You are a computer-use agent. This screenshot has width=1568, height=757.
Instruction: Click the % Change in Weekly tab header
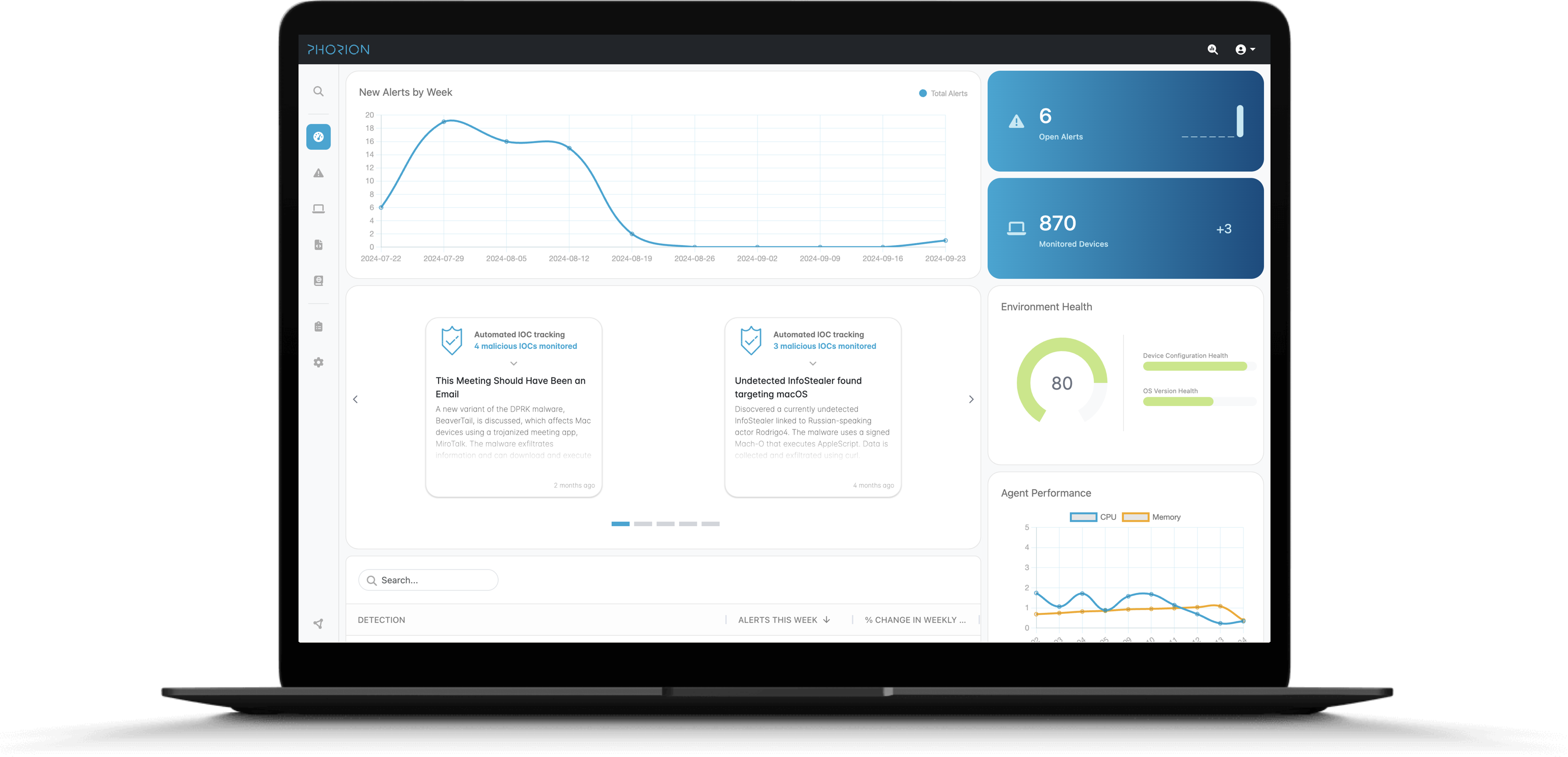pyautogui.click(x=911, y=619)
